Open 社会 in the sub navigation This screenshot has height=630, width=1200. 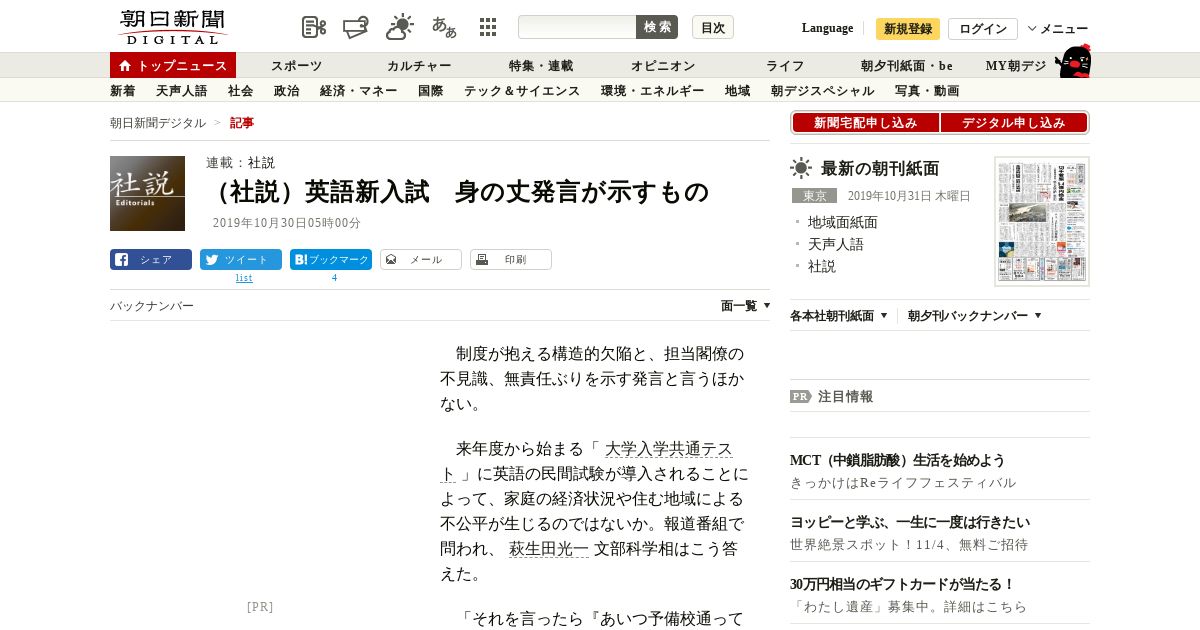click(x=241, y=91)
